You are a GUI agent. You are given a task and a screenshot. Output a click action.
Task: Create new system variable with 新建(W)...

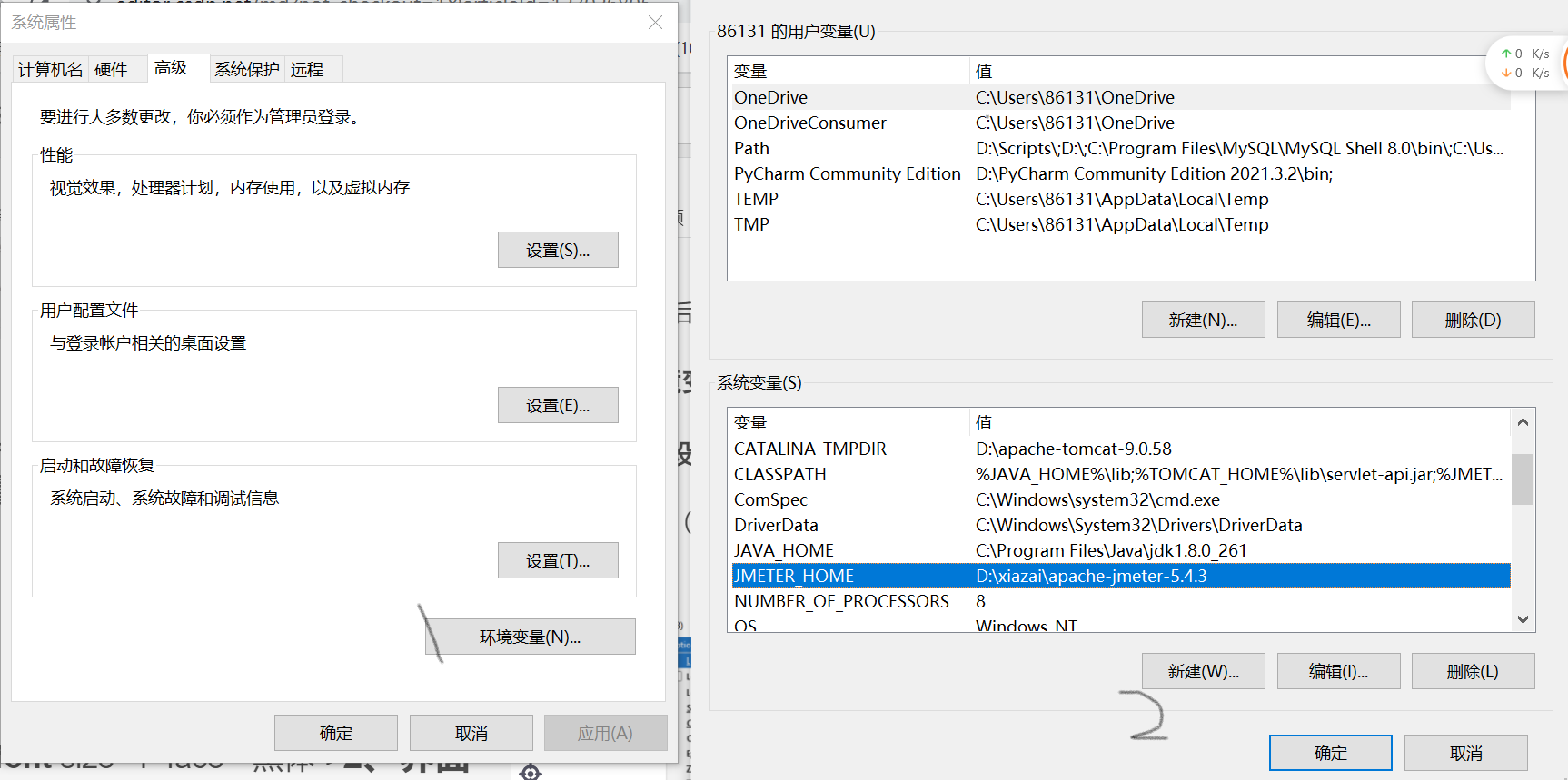1203,671
